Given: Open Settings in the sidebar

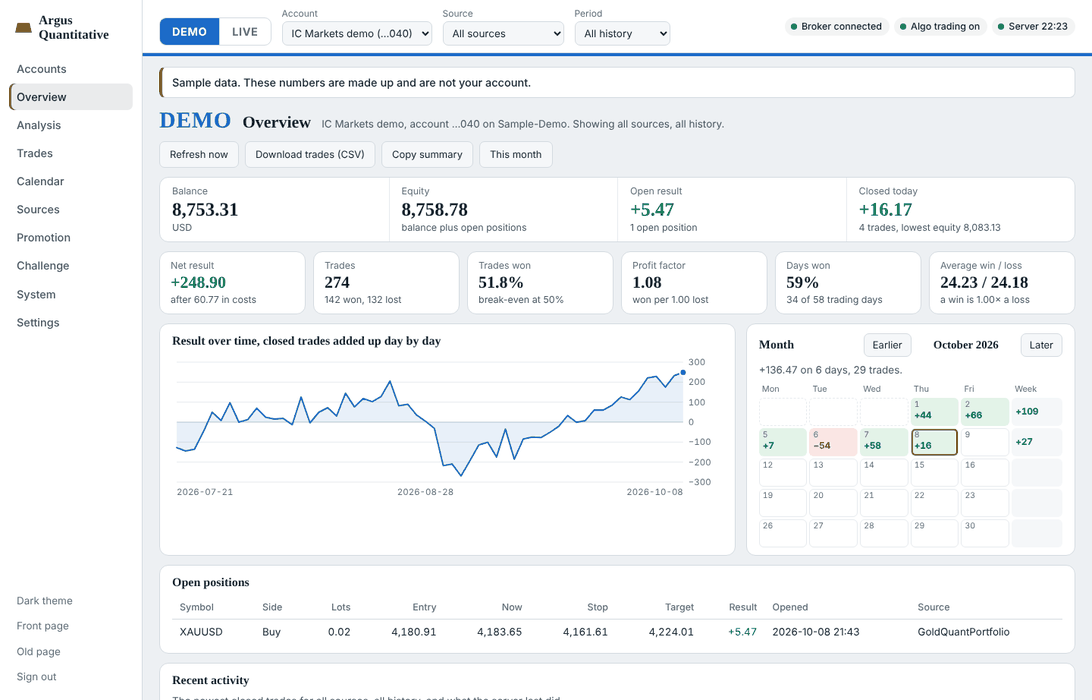Looking at the screenshot, I should point(70,322).
